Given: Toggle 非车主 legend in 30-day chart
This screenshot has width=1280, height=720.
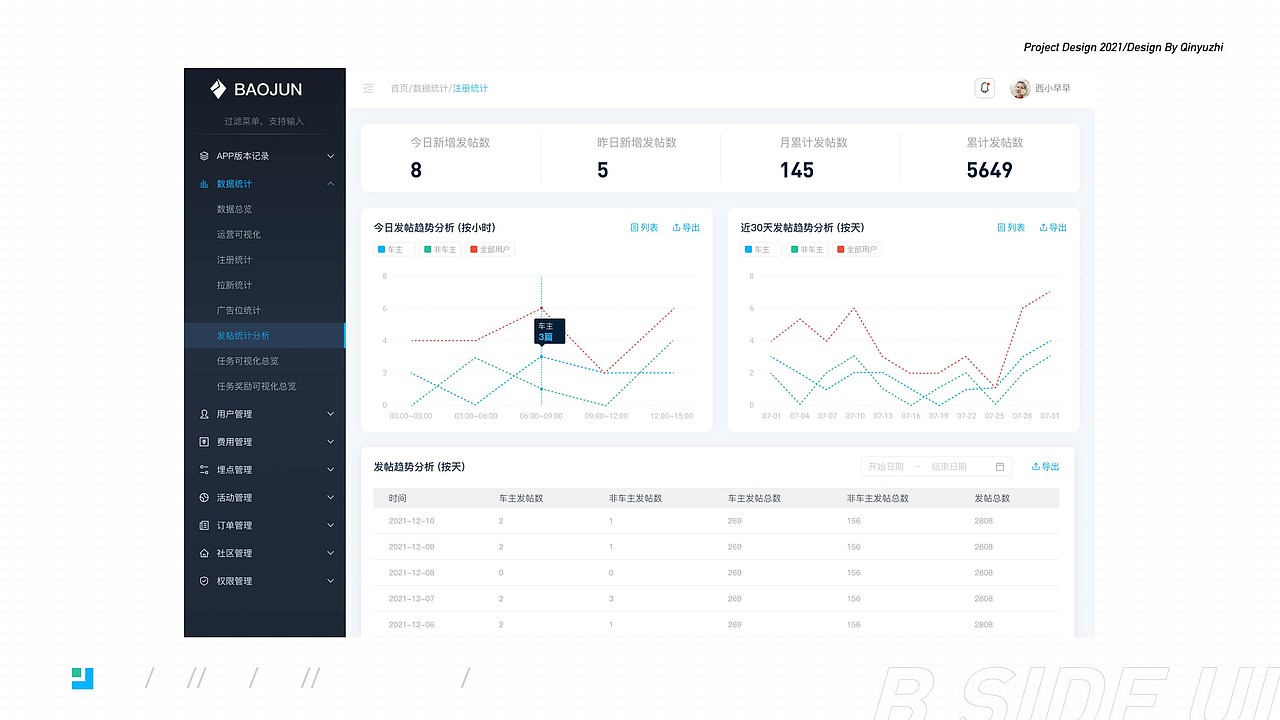Looking at the screenshot, I should point(807,249).
